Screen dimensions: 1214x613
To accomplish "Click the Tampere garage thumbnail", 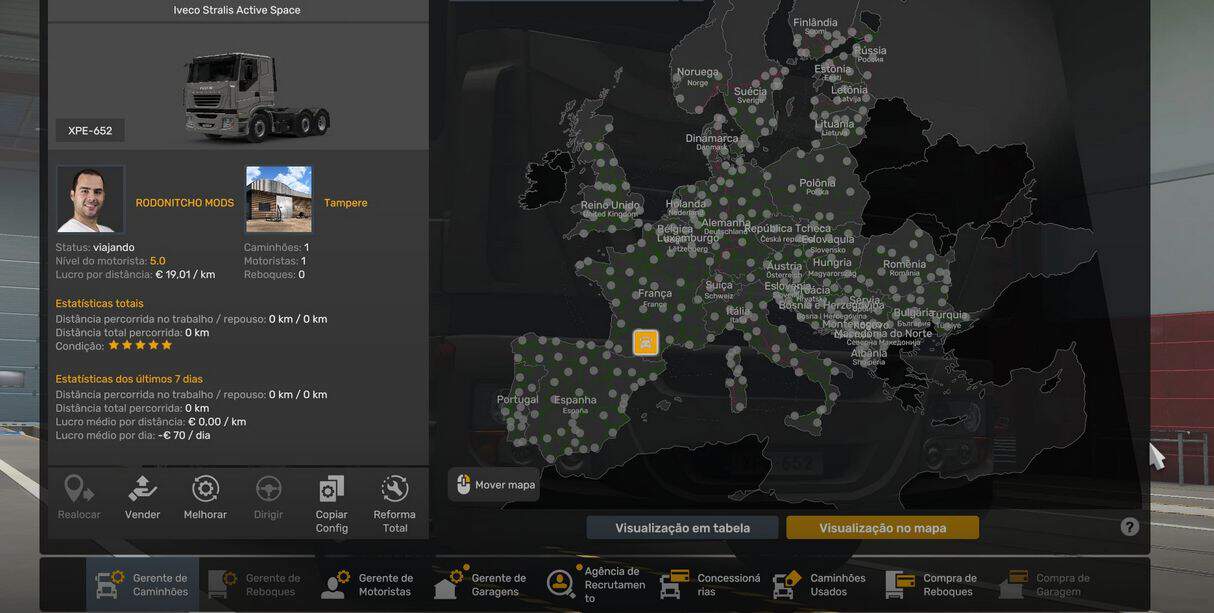I will [x=278, y=199].
